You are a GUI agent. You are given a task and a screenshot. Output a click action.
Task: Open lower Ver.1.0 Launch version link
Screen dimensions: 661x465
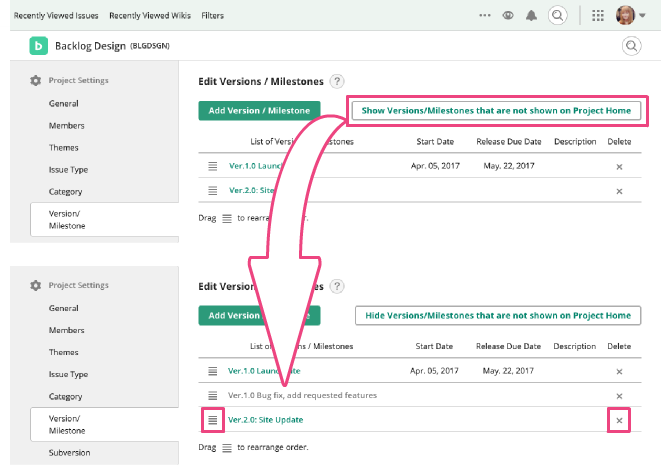point(264,371)
